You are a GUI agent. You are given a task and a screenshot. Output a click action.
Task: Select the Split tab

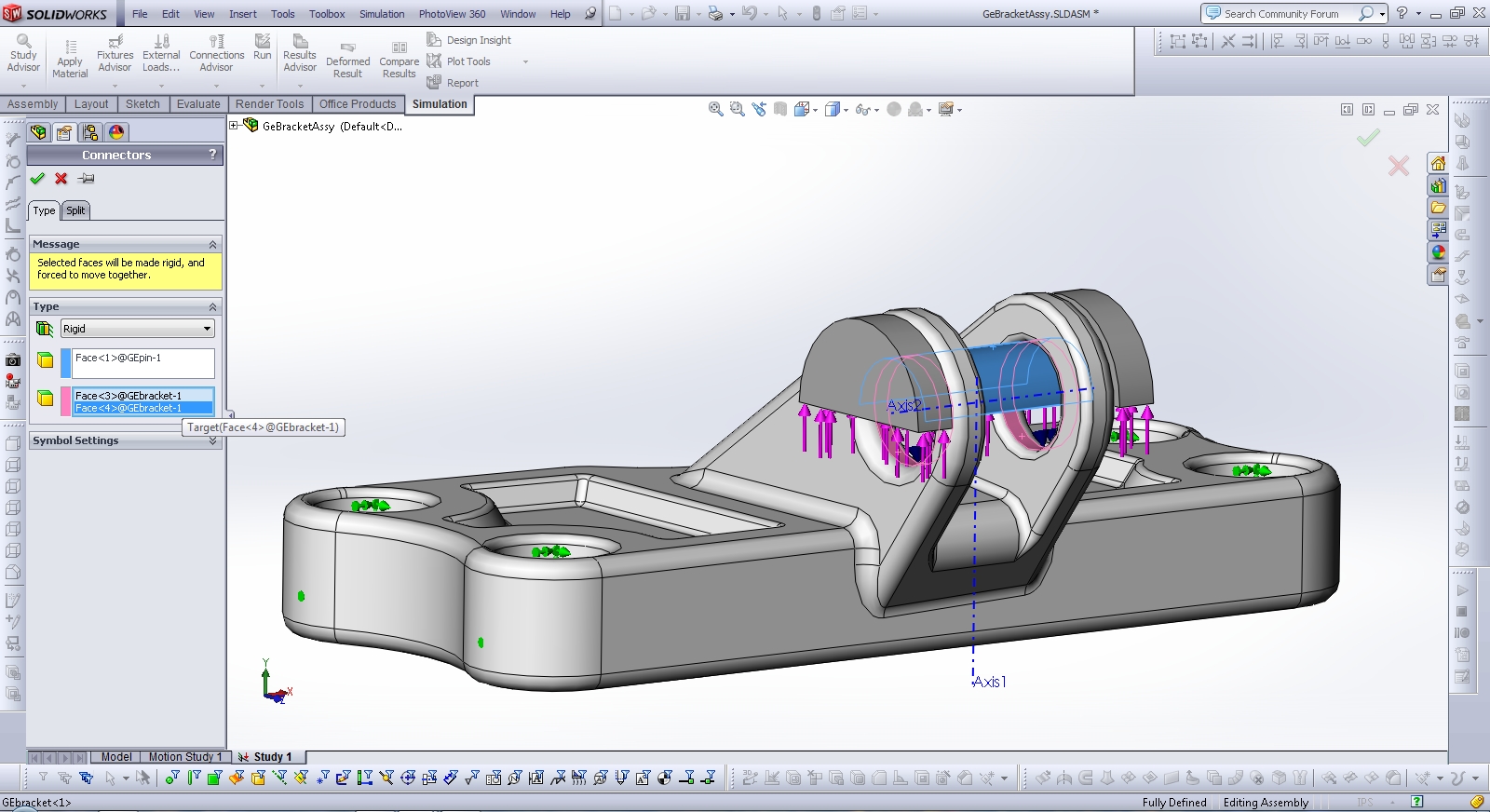tap(75, 210)
